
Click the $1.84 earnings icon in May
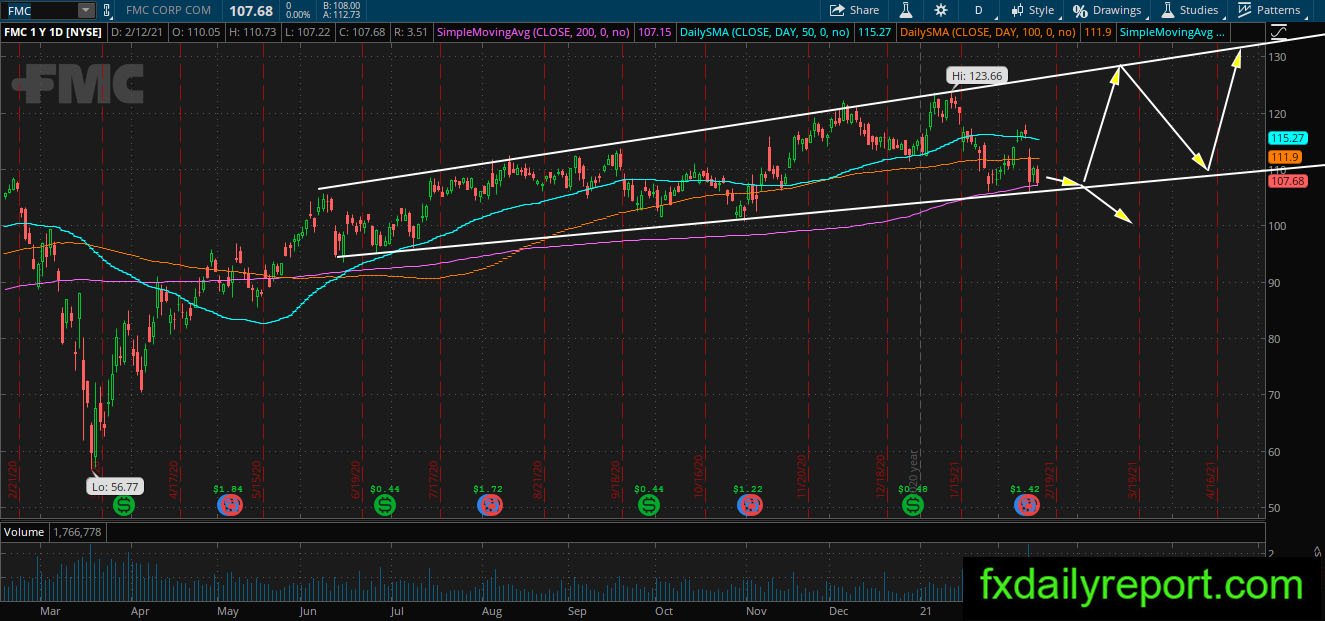coord(229,505)
